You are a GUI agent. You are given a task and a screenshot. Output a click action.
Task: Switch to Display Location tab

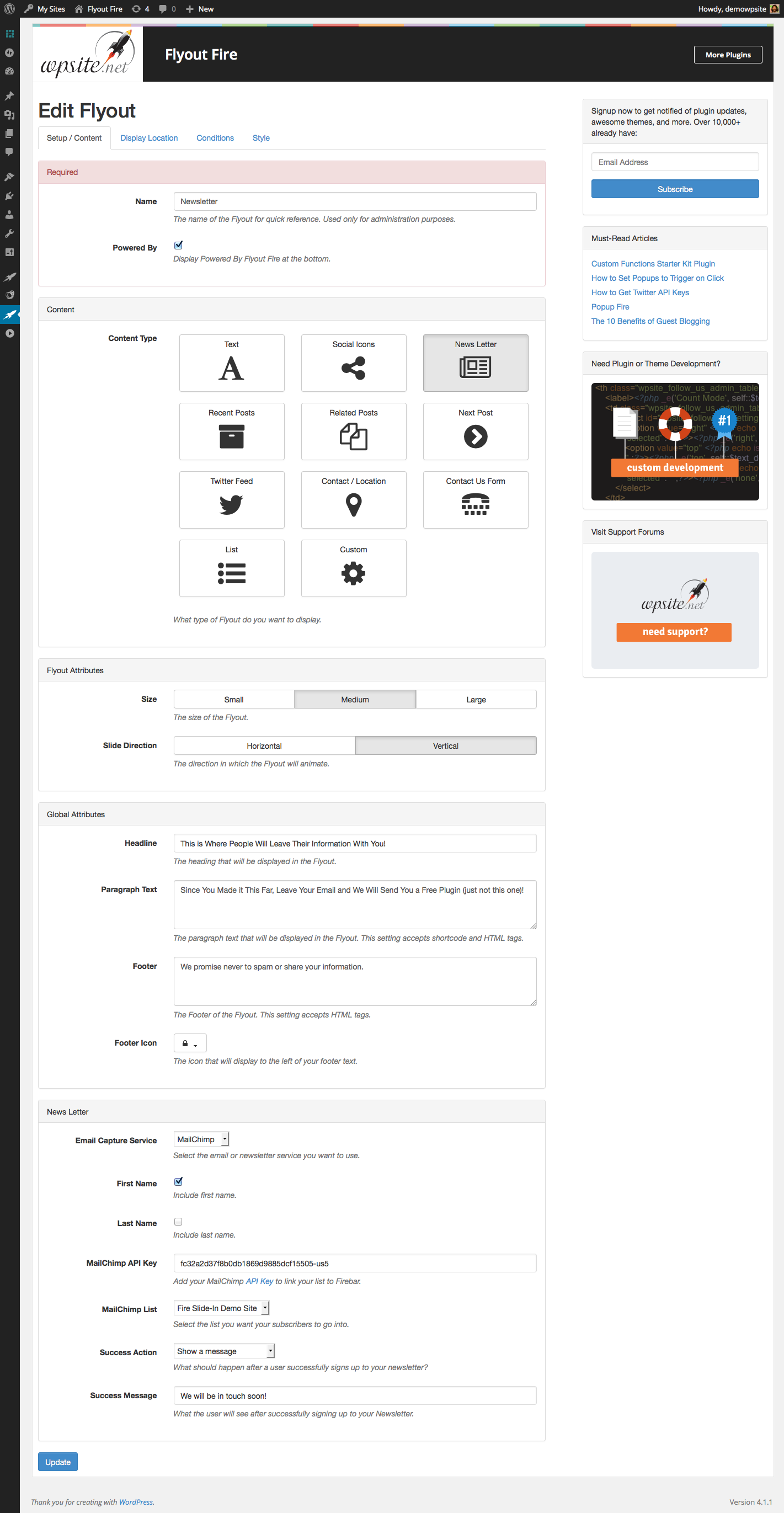coord(149,138)
